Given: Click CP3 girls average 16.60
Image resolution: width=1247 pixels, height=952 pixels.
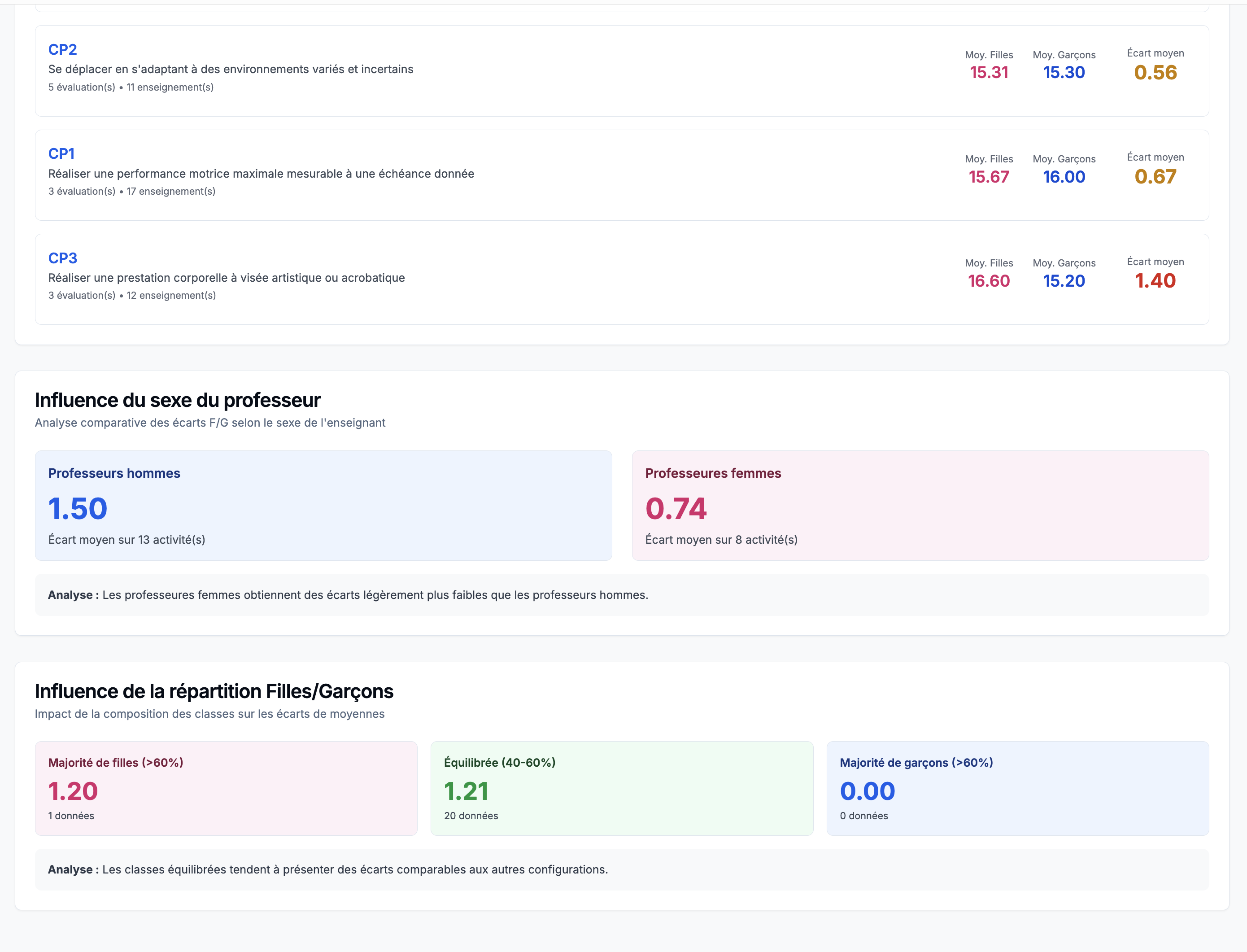Looking at the screenshot, I should (x=989, y=281).
